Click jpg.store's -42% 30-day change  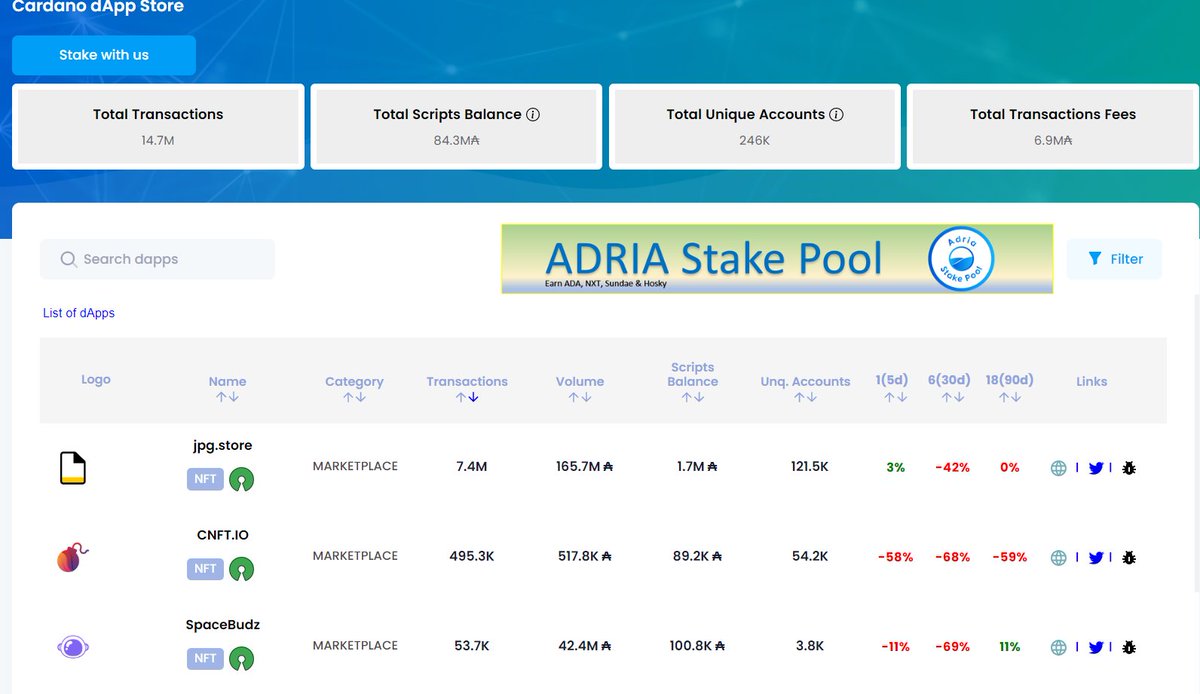pyautogui.click(x=952, y=468)
